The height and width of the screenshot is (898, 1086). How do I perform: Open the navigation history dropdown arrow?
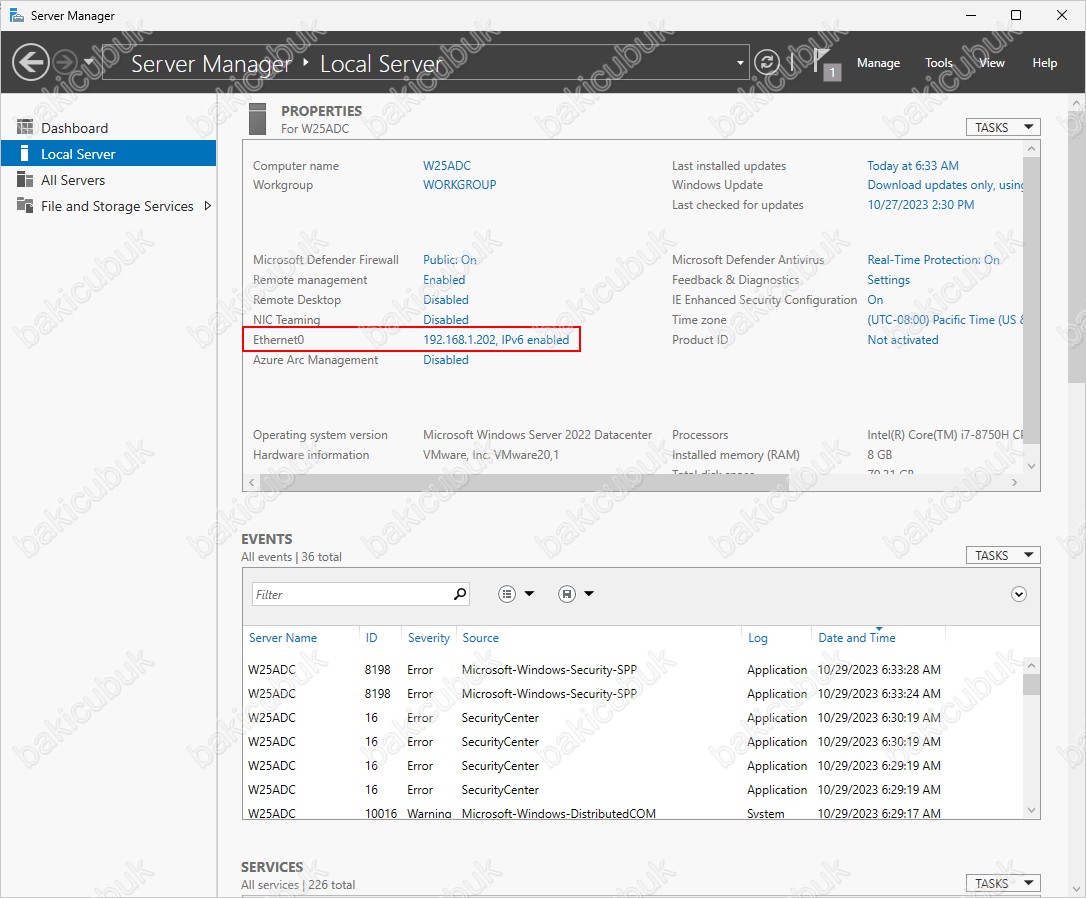point(89,63)
